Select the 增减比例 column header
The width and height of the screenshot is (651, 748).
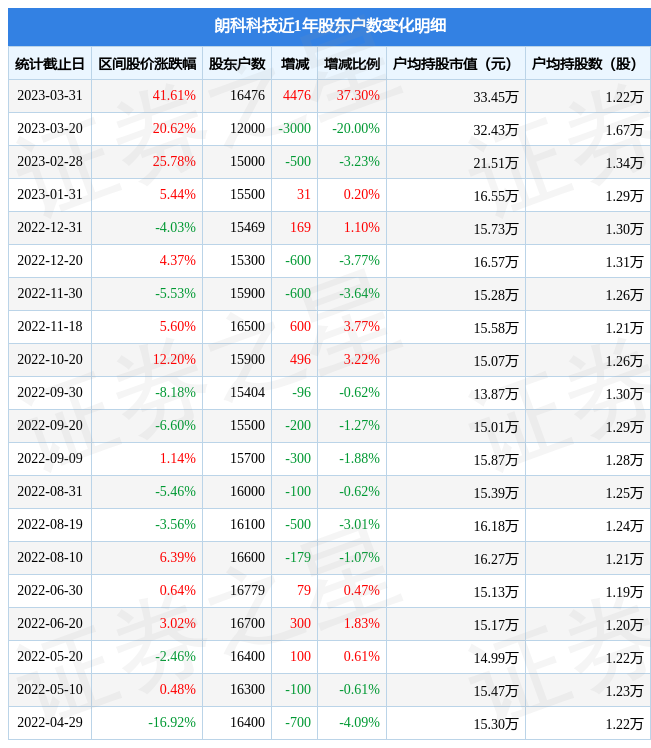(352, 63)
